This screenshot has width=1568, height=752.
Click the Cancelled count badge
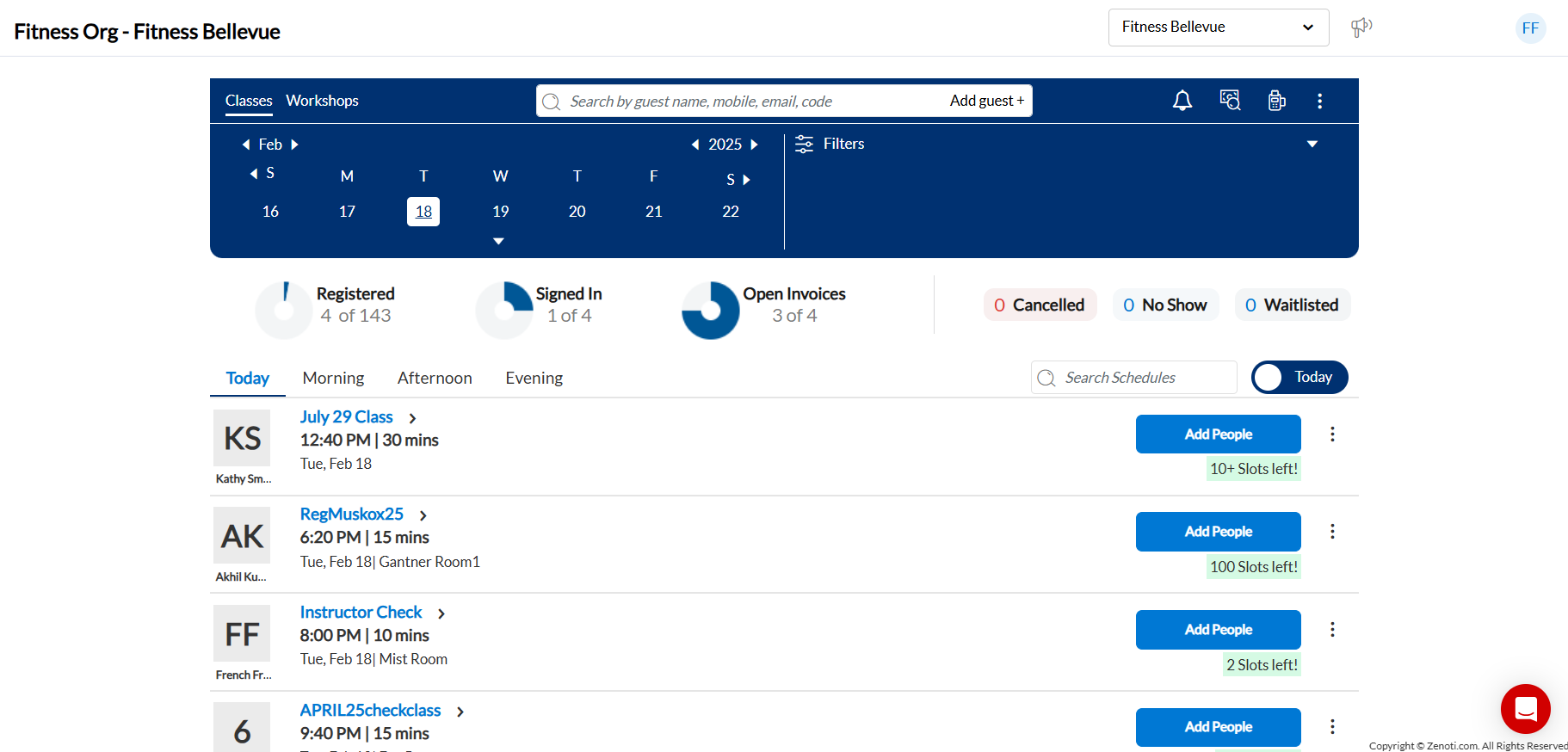pos(1040,305)
